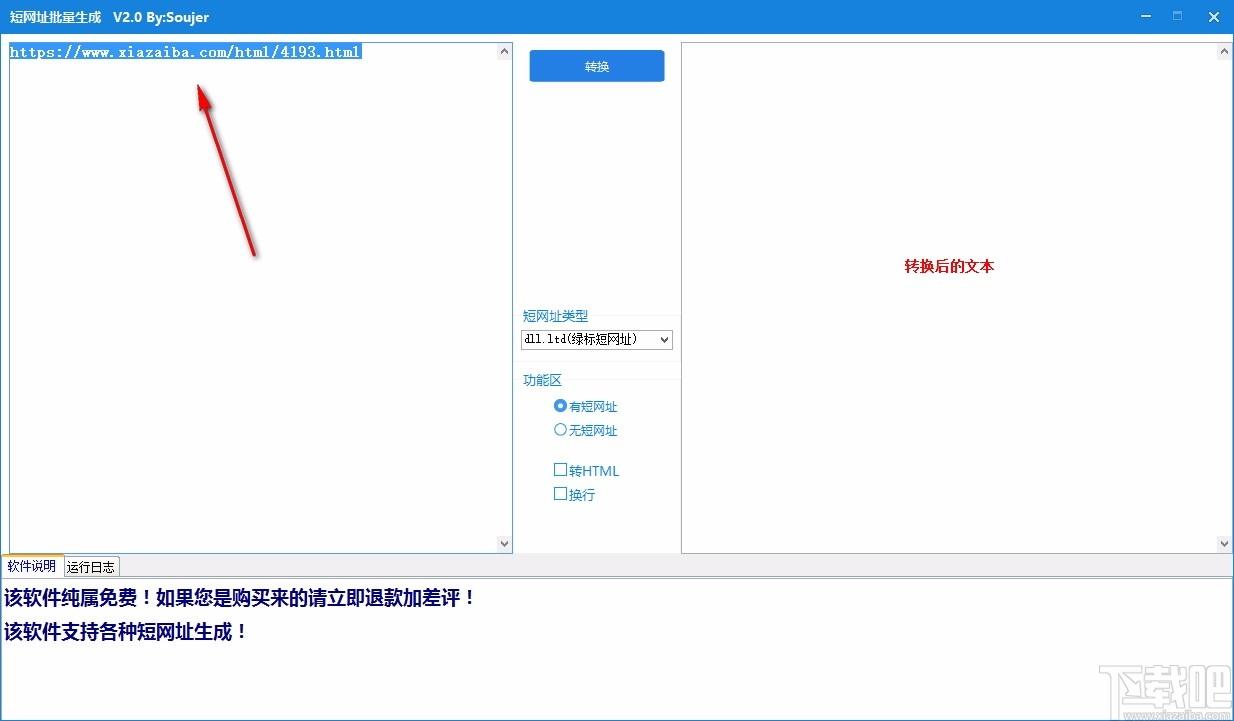The image size is (1234, 721).
Task: Select the 无短网址 radio option
Action: (x=586, y=430)
